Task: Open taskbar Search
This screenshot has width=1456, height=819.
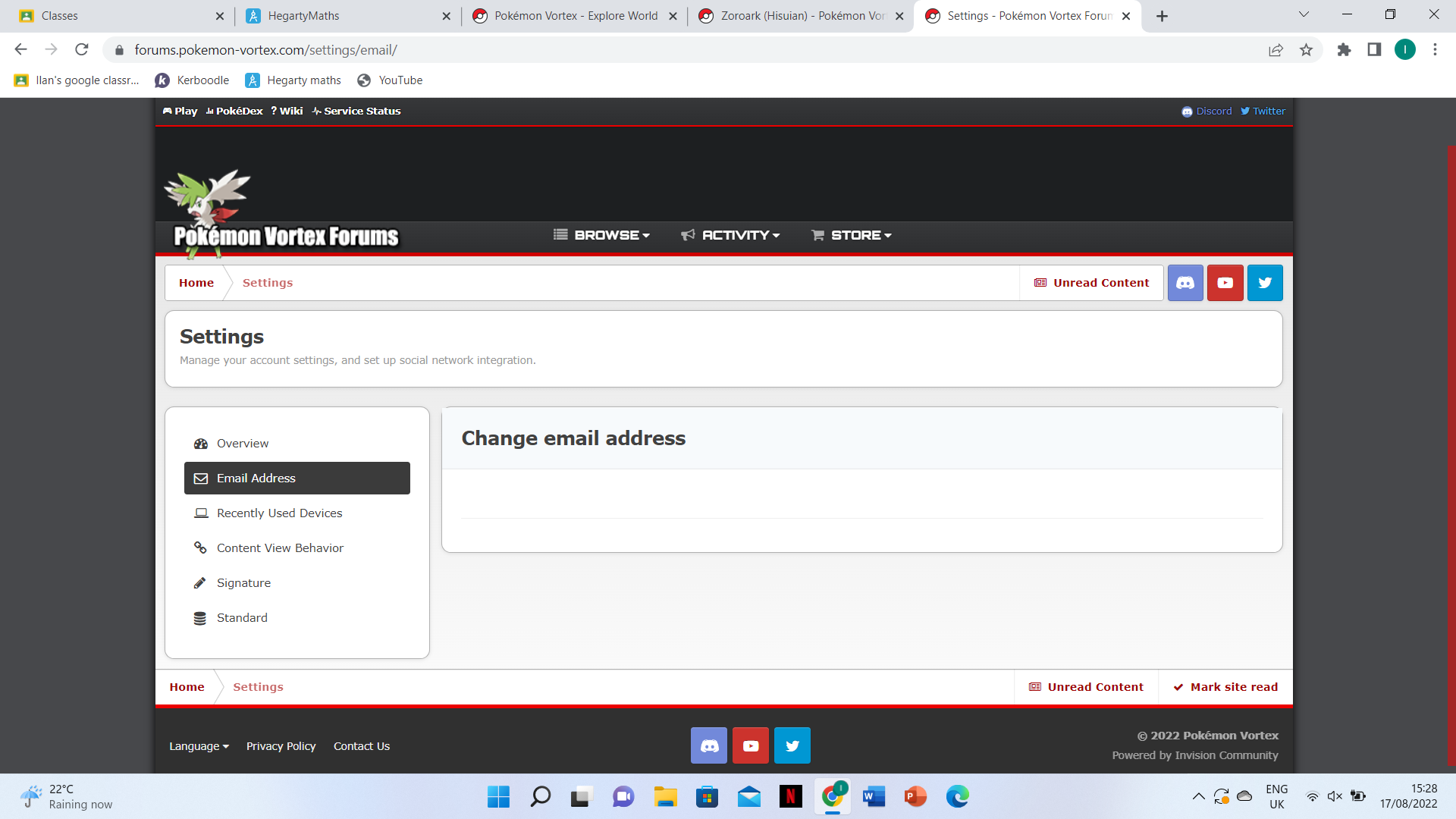Action: [x=540, y=796]
